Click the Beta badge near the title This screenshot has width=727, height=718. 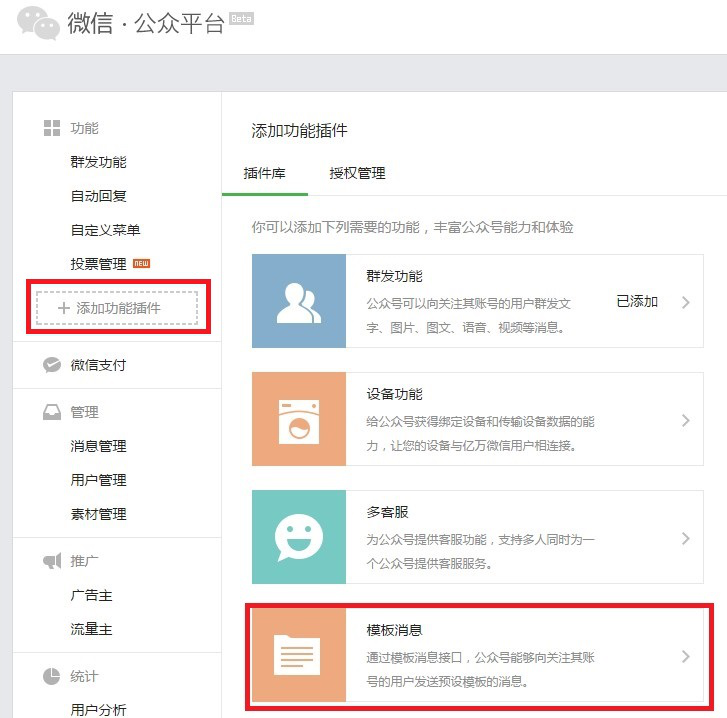241,19
